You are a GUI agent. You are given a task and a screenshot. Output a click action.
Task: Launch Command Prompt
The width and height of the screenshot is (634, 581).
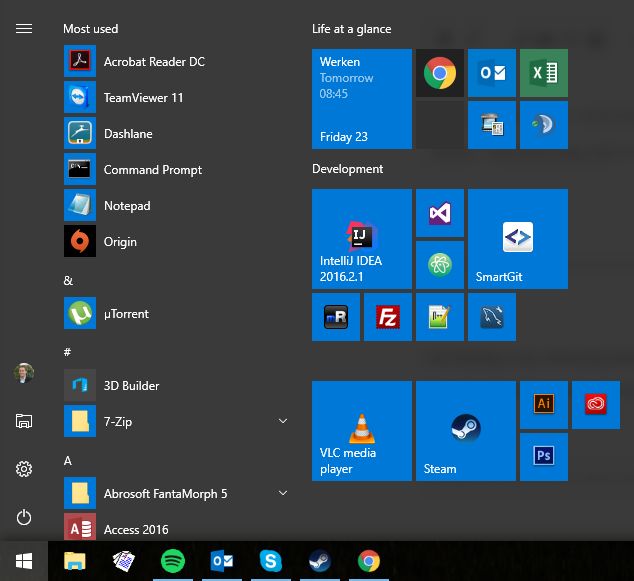point(176,169)
